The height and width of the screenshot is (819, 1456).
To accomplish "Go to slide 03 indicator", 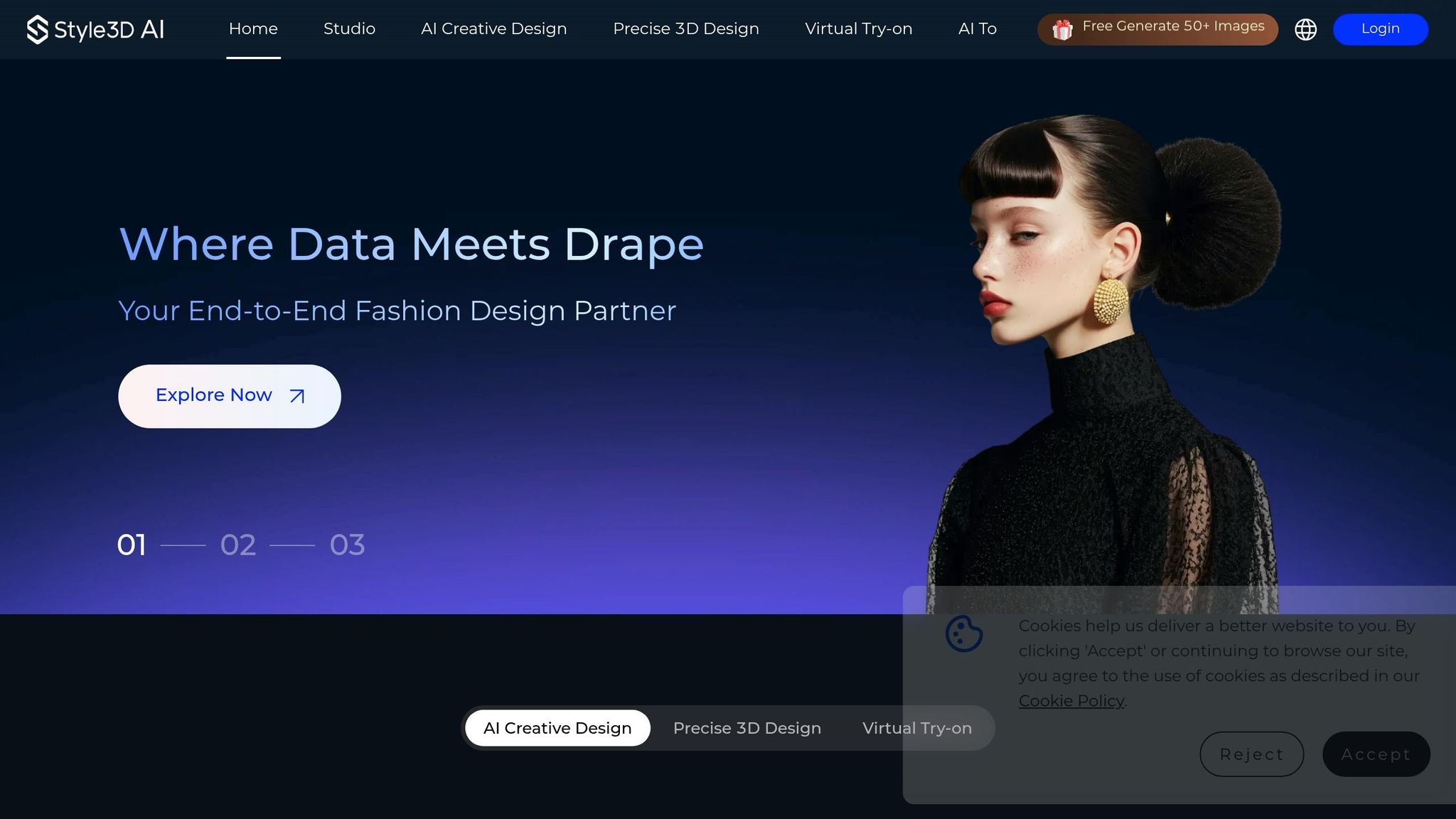I will [347, 545].
